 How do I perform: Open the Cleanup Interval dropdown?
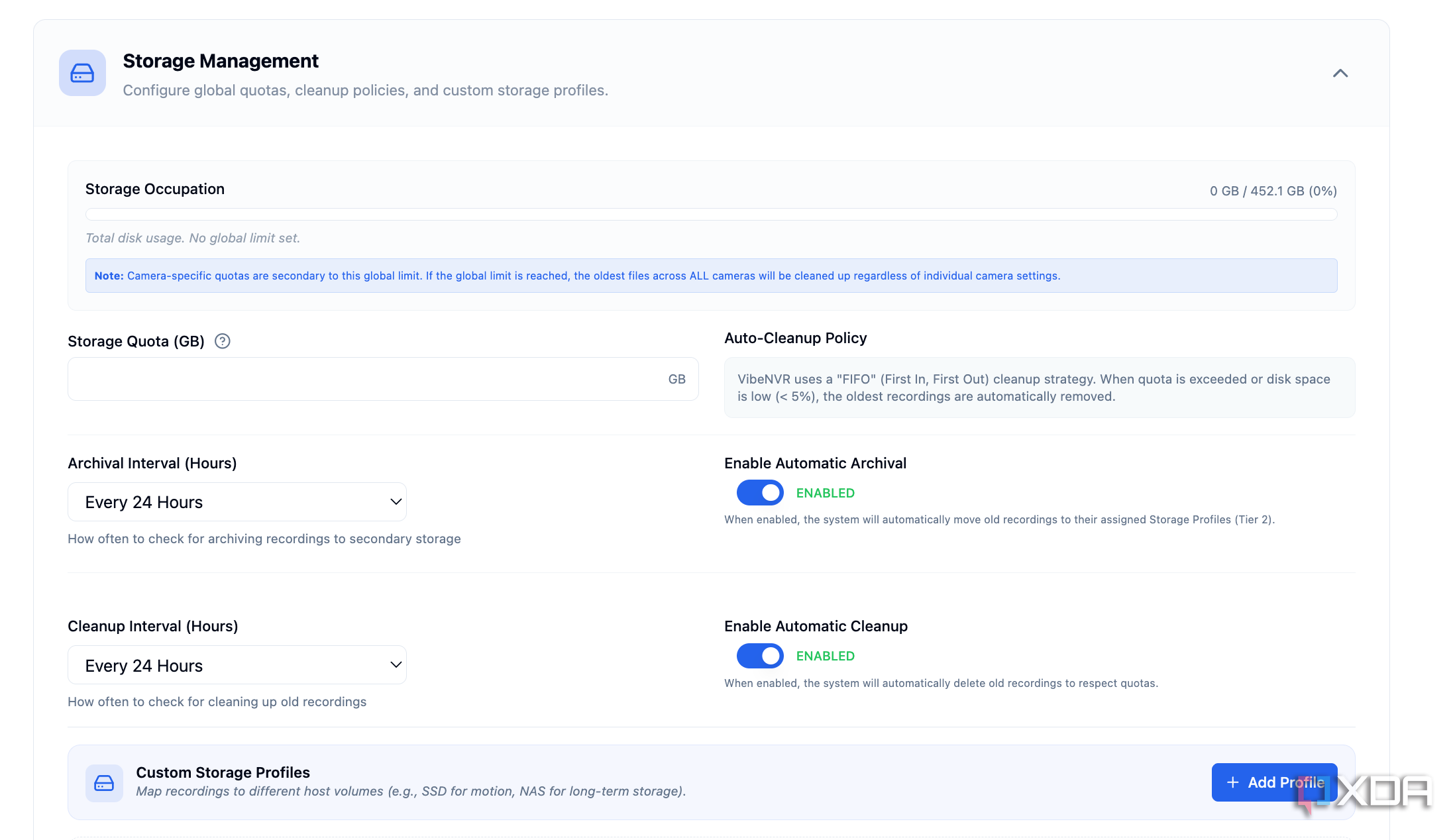point(237,665)
